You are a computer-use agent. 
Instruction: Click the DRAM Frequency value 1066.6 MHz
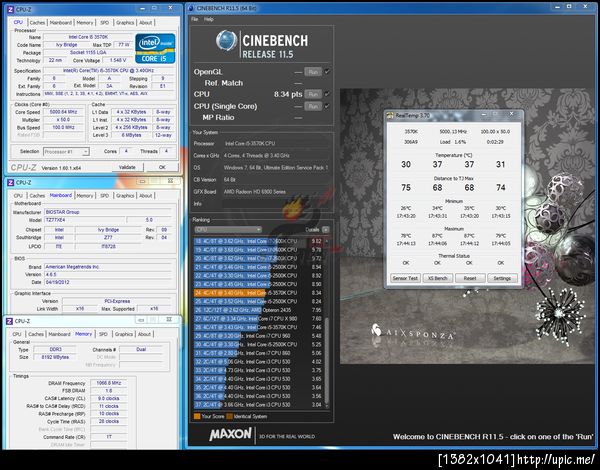tap(109, 383)
